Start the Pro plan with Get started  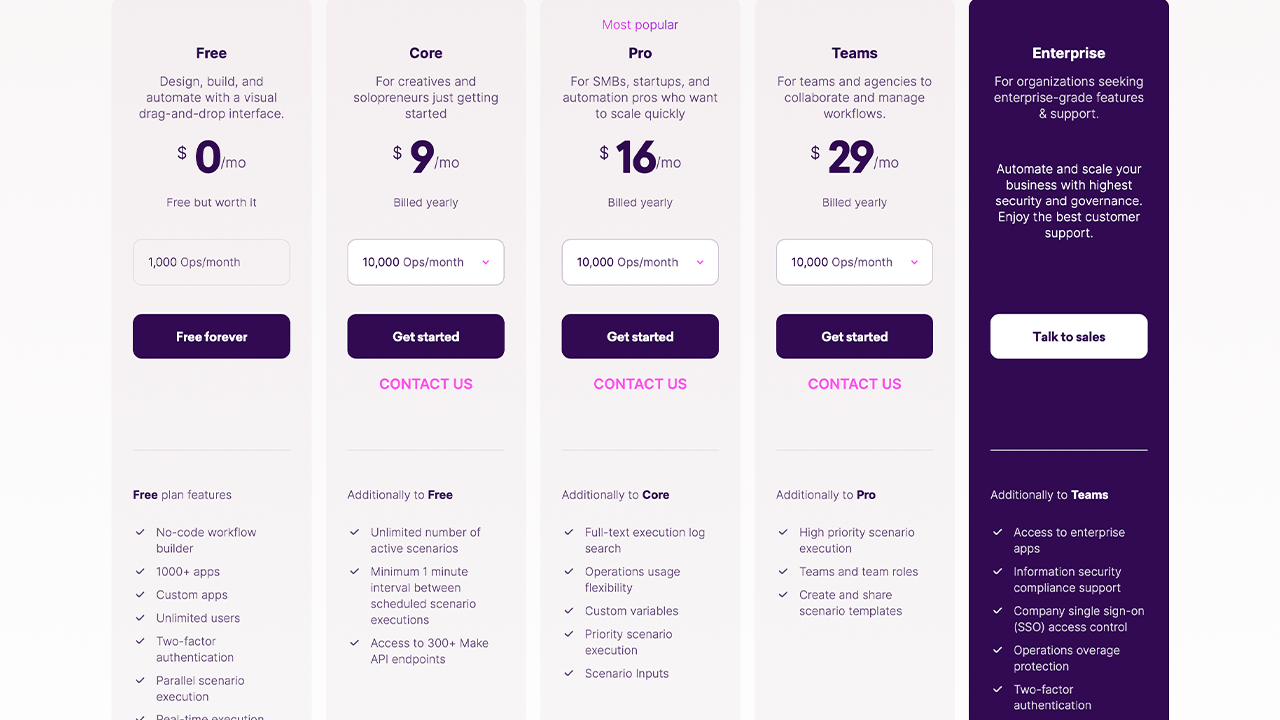[640, 337]
